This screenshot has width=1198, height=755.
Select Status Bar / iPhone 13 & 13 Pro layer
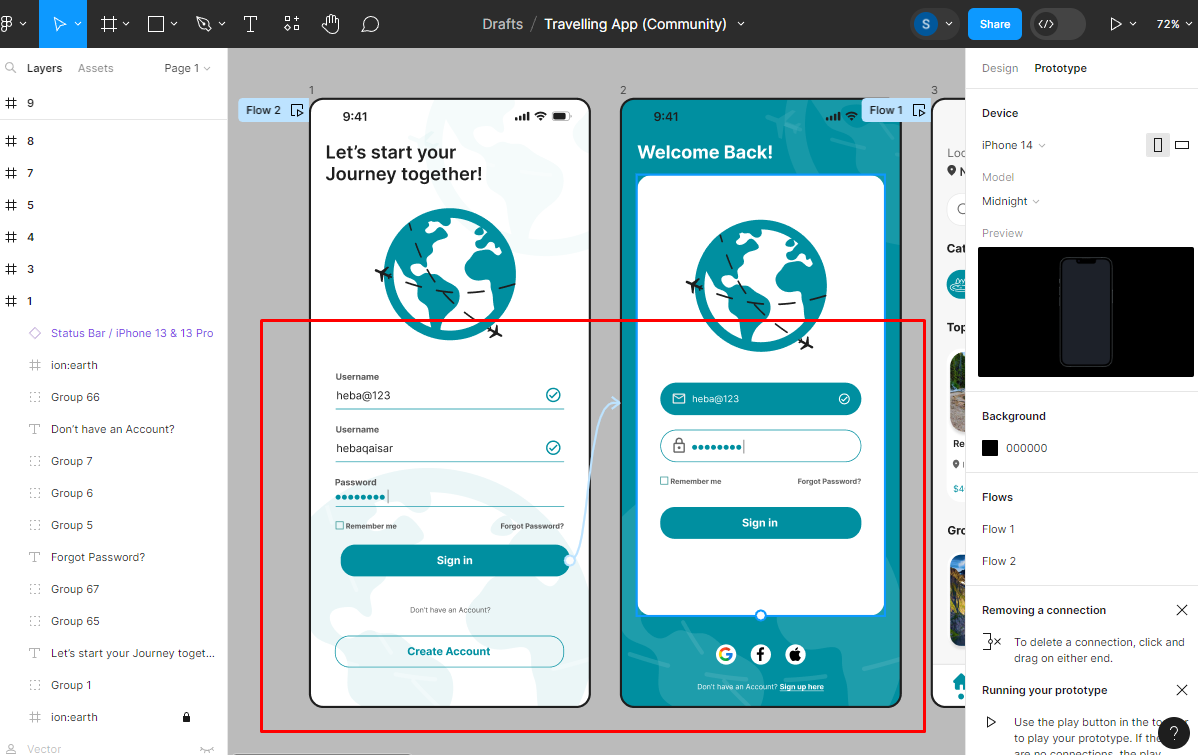tap(114, 333)
